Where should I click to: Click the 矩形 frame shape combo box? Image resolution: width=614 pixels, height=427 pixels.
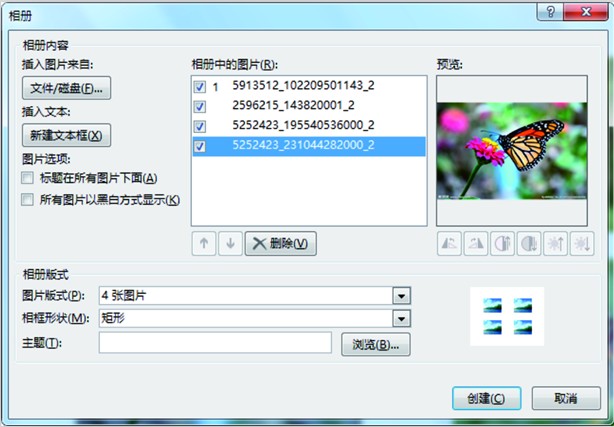point(255,319)
